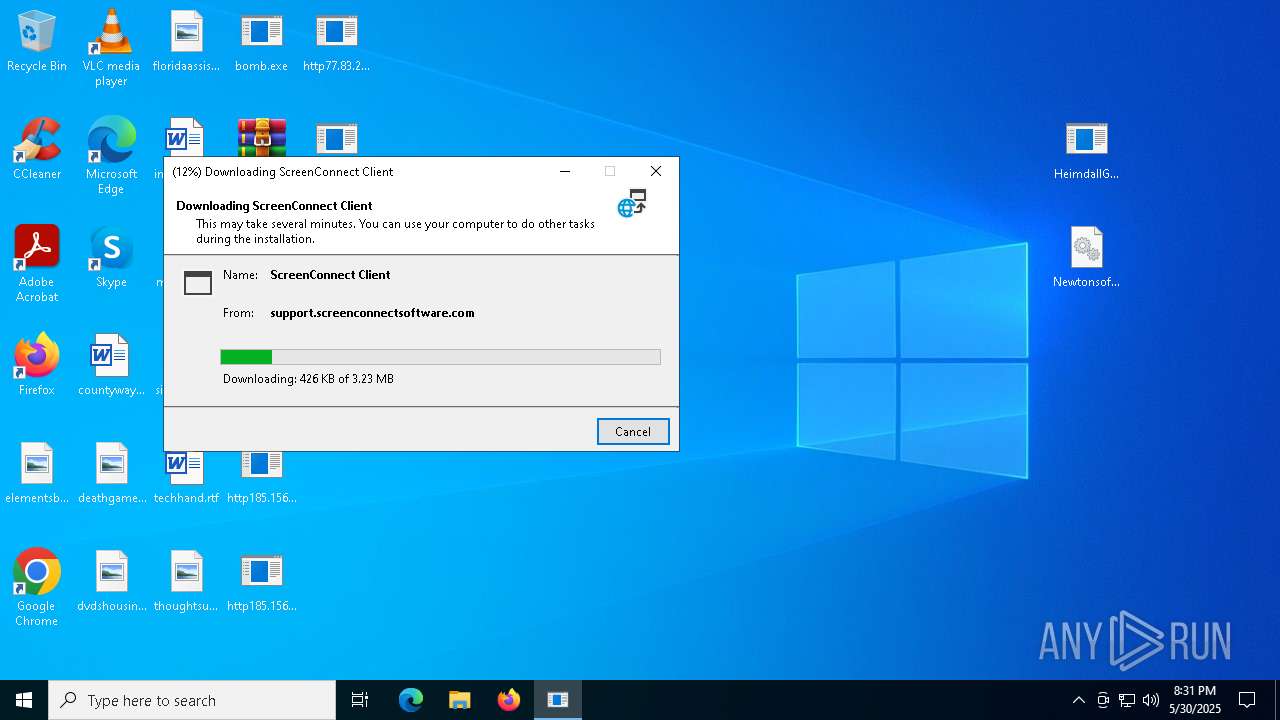Select the countyway... Word document
This screenshot has width=1280, height=720.
(x=111, y=366)
